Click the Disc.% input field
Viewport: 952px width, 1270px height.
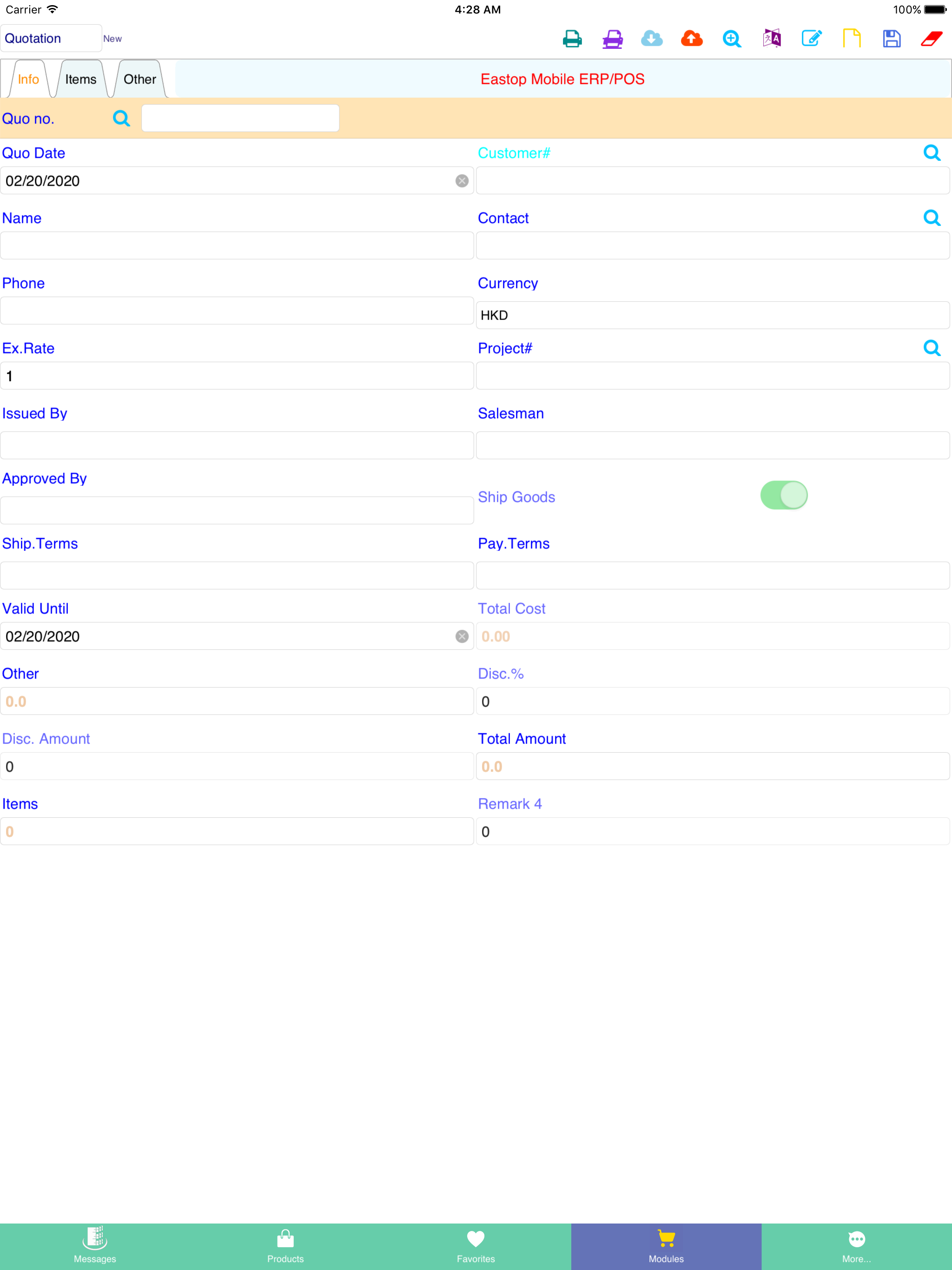713,701
